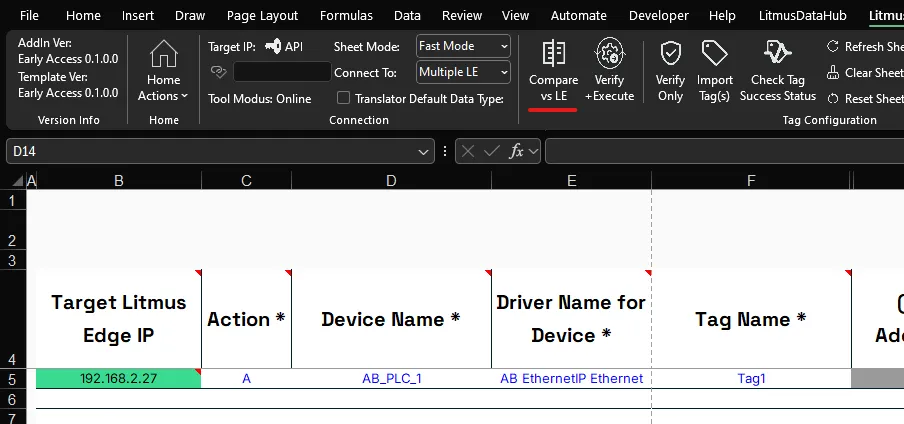Open Home Actions menu

[x=164, y=72]
